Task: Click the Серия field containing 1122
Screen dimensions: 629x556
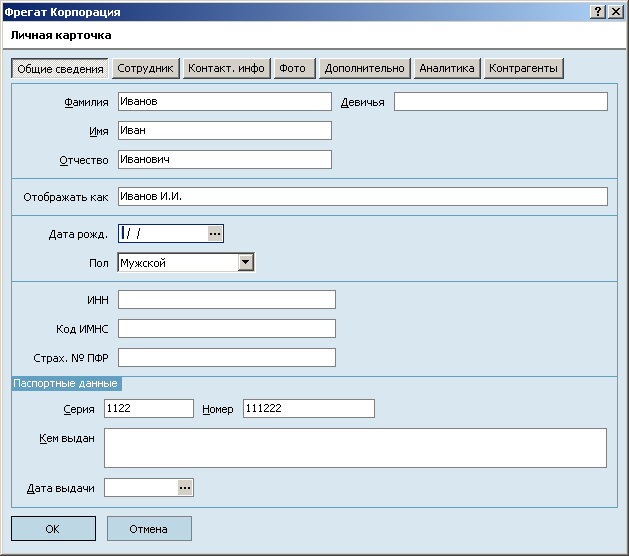Action: [x=149, y=408]
